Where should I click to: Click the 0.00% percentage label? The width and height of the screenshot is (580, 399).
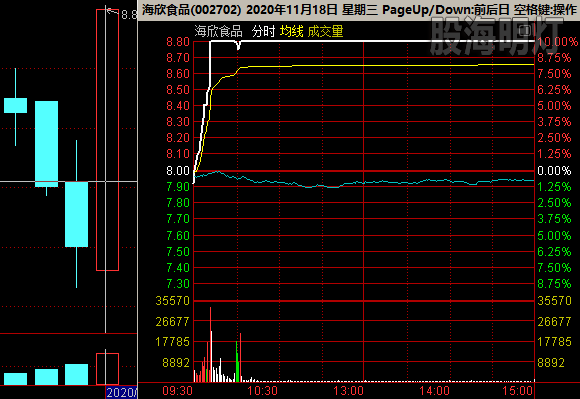pos(554,171)
